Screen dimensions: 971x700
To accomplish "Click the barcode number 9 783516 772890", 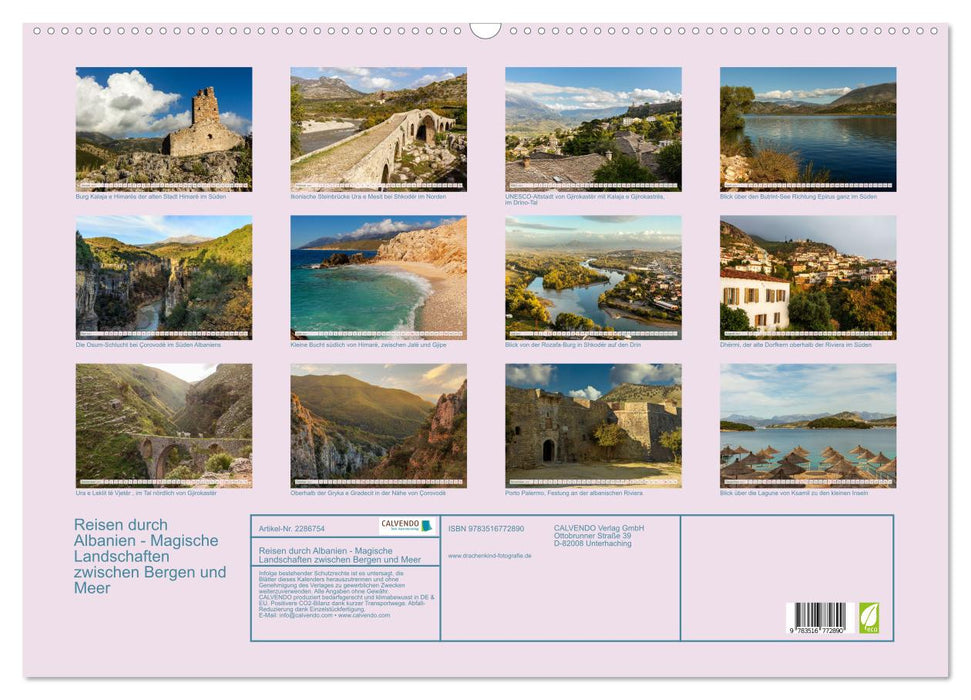I will coord(817,630).
